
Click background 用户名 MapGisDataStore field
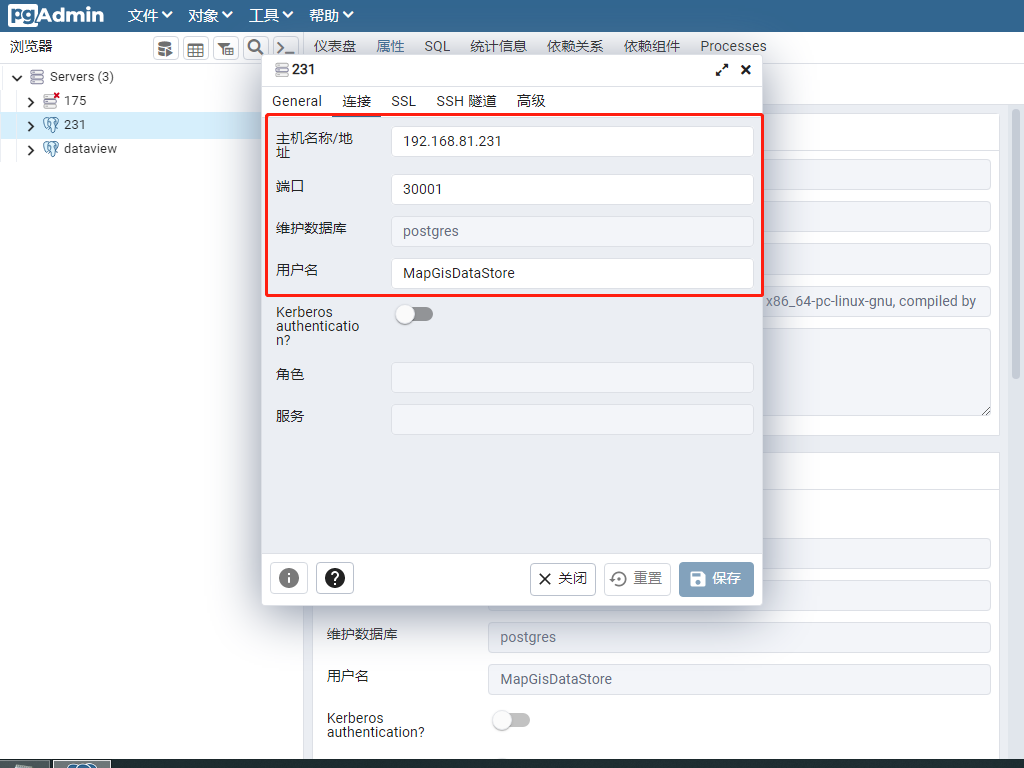pyautogui.click(x=739, y=679)
